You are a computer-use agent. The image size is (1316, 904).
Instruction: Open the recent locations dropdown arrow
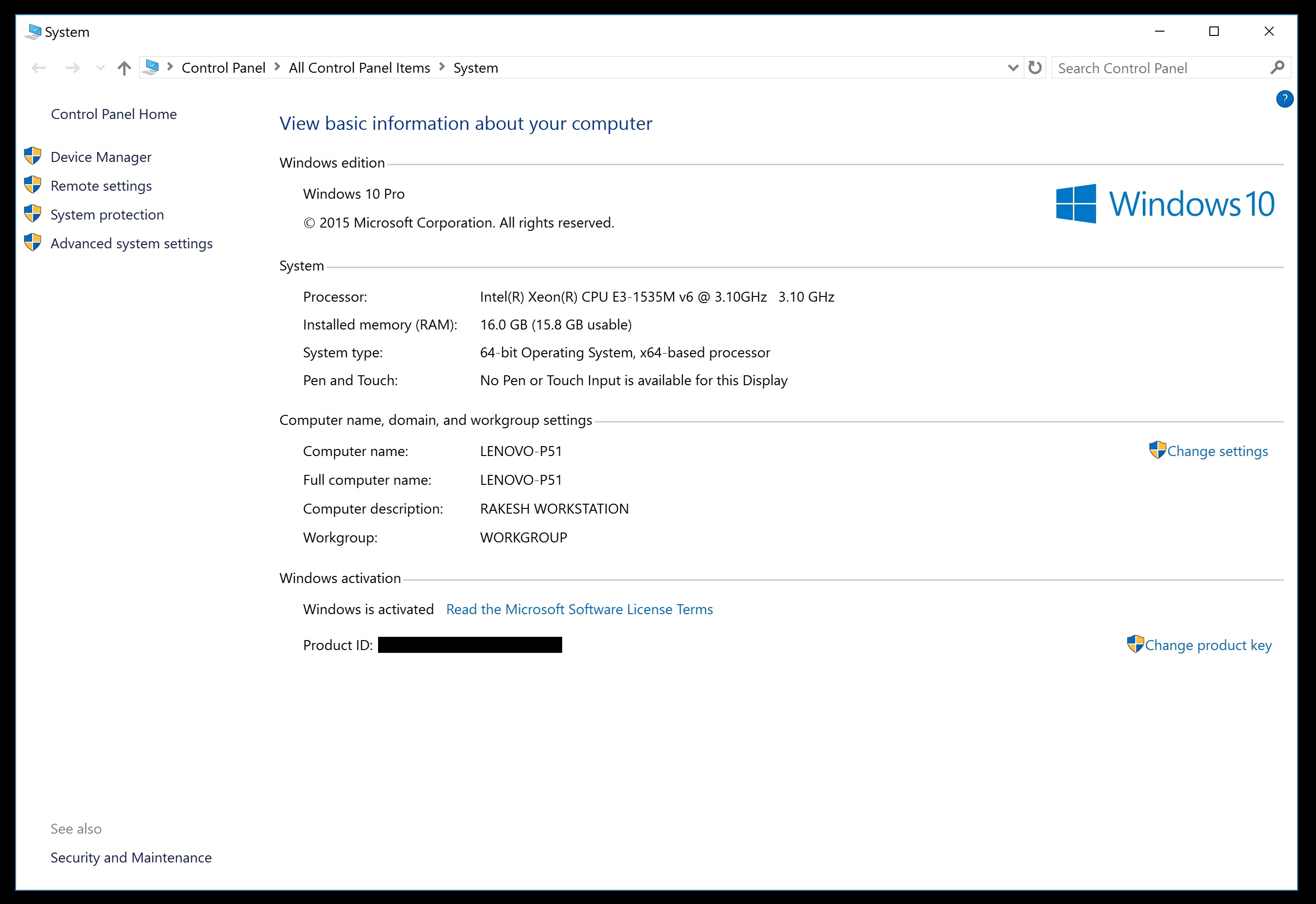(x=100, y=68)
